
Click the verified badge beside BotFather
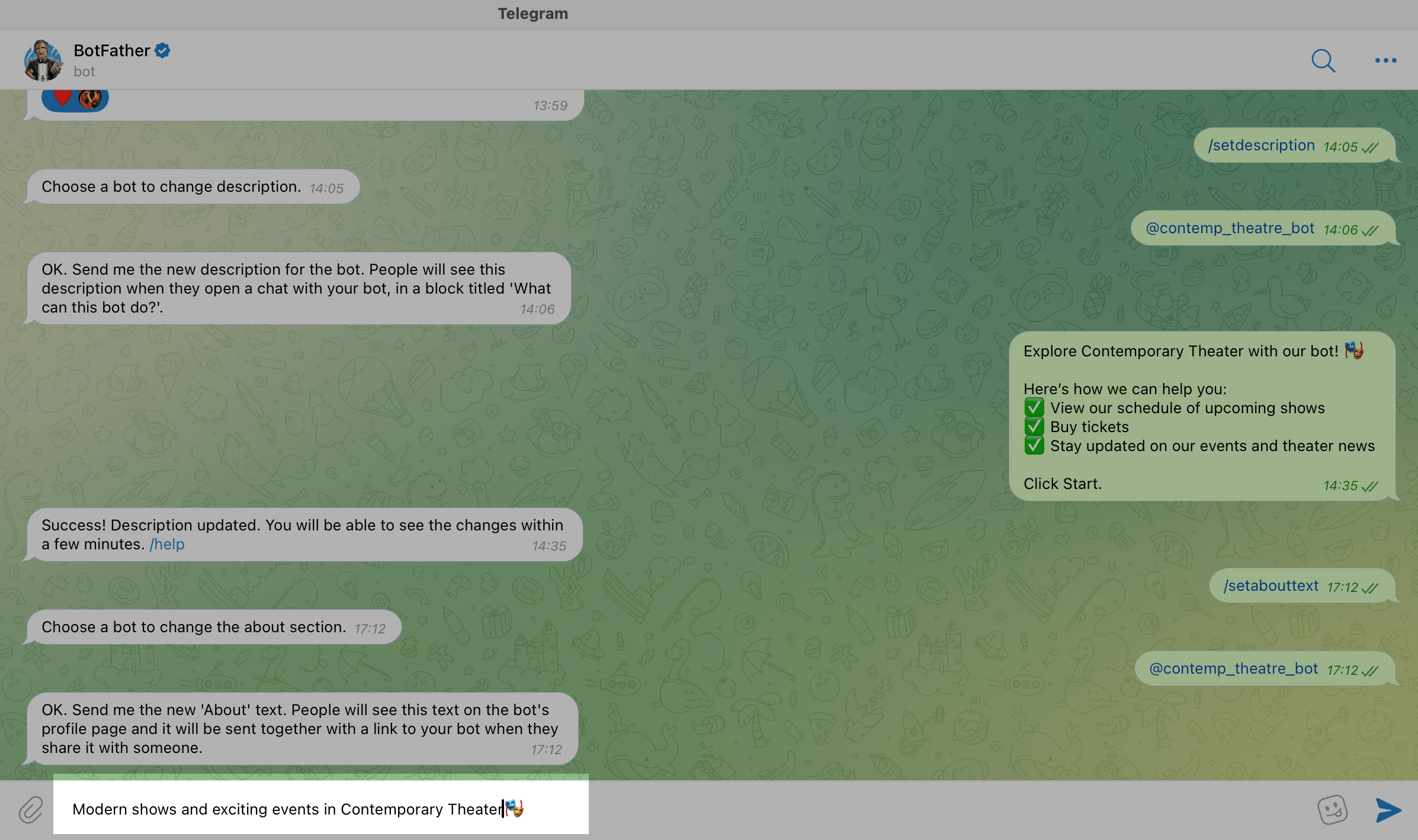click(x=162, y=51)
